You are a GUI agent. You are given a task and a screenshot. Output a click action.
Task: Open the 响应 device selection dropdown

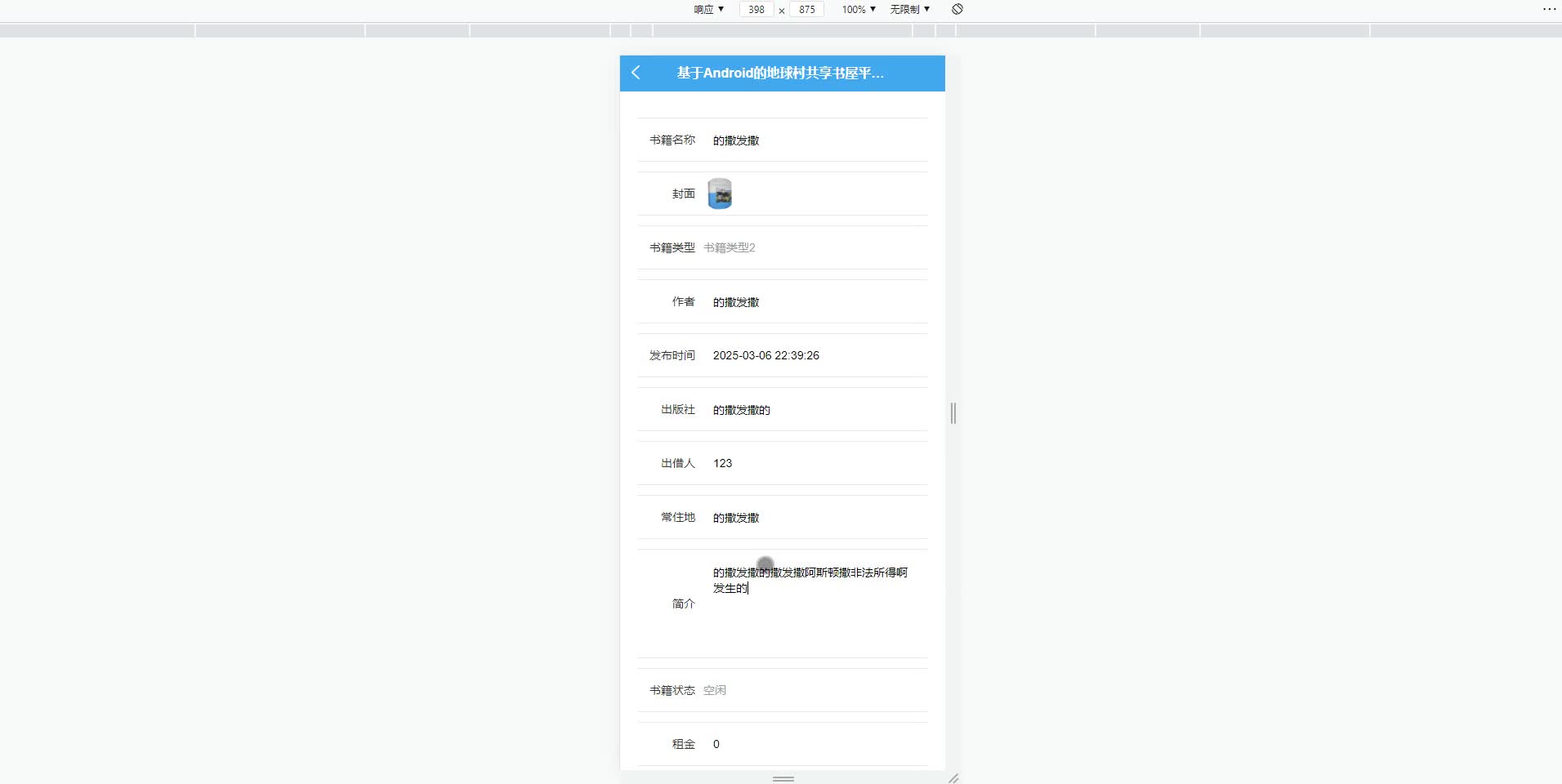707,9
